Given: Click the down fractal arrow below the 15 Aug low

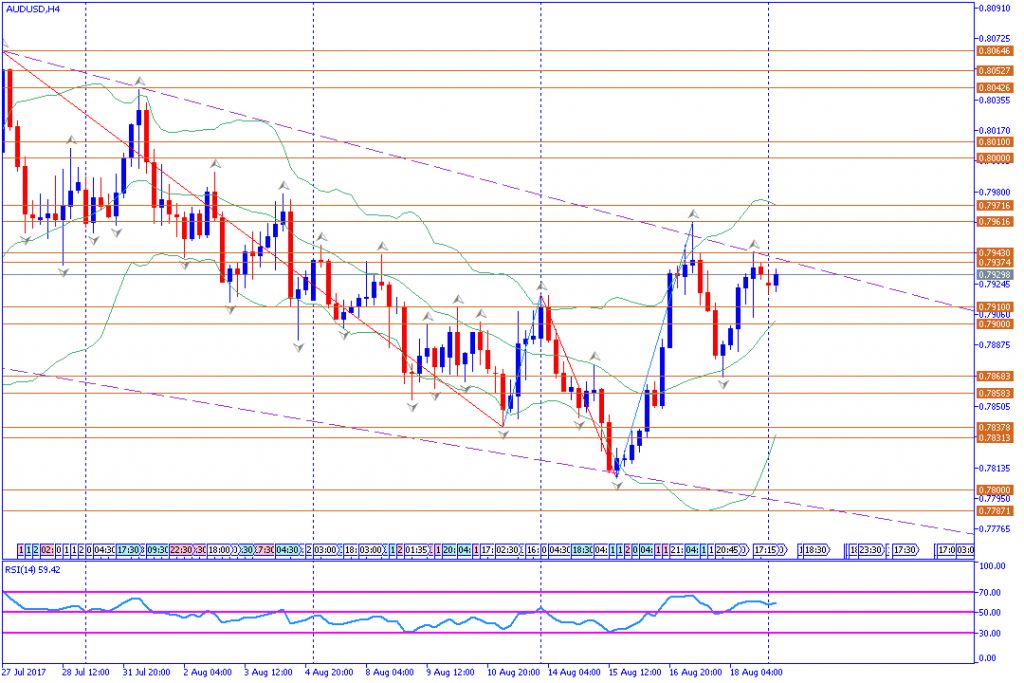Looking at the screenshot, I should 618,486.
